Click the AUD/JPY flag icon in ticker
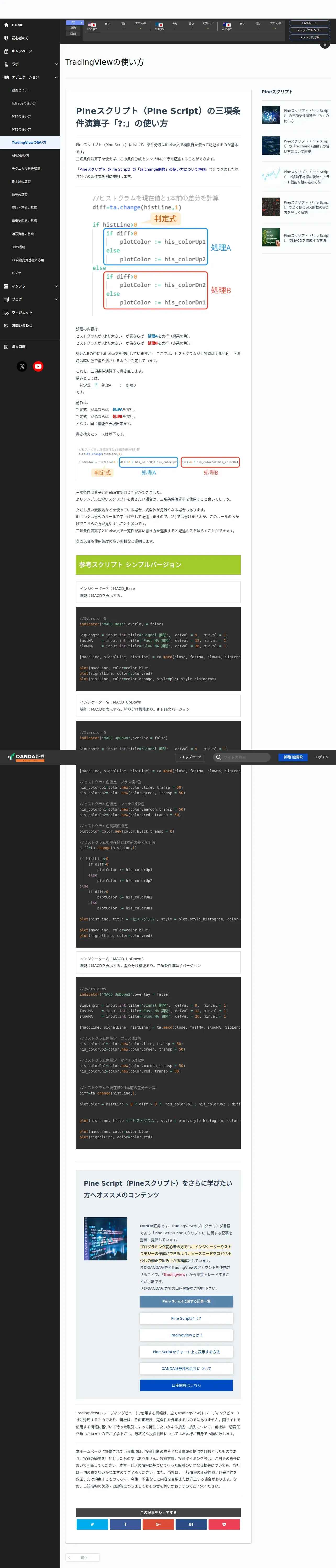This screenshot has height=1568, width=336. coord(227,25)
